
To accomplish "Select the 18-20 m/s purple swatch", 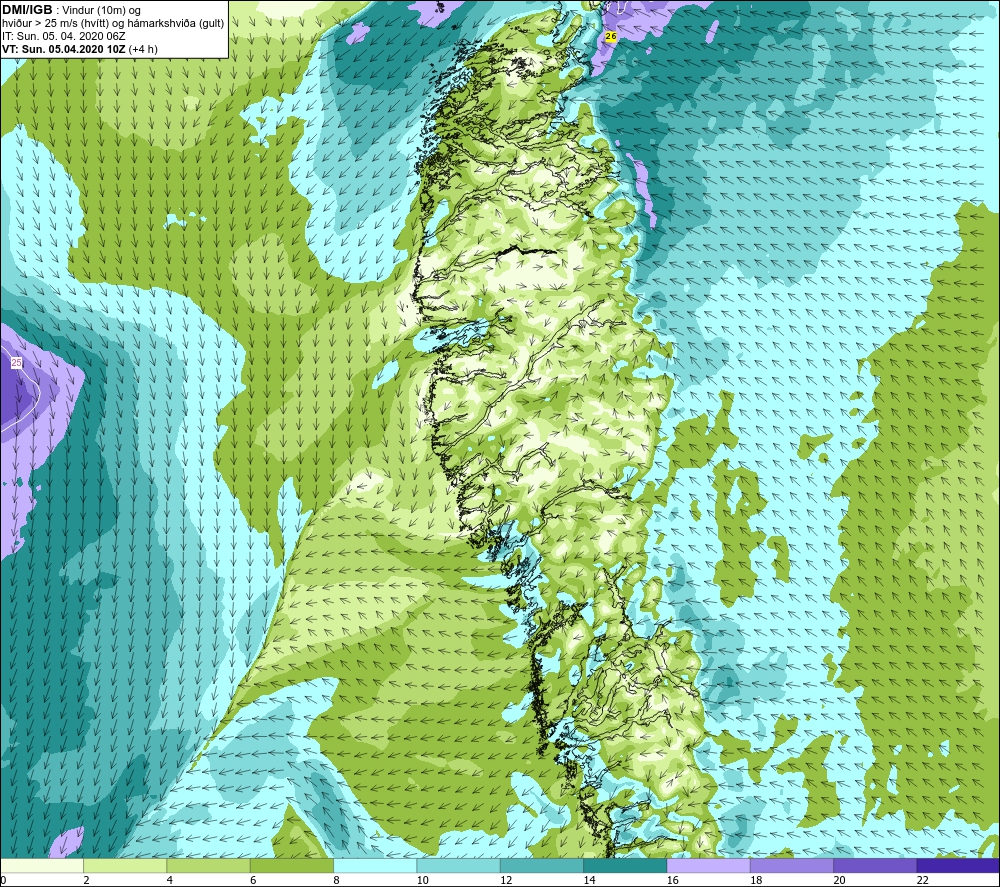I will coord(792,865).
